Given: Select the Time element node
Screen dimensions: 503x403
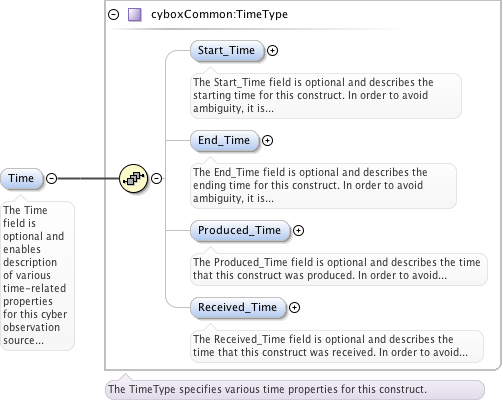Looking at the screenshot, I should [x=22, y=178].
